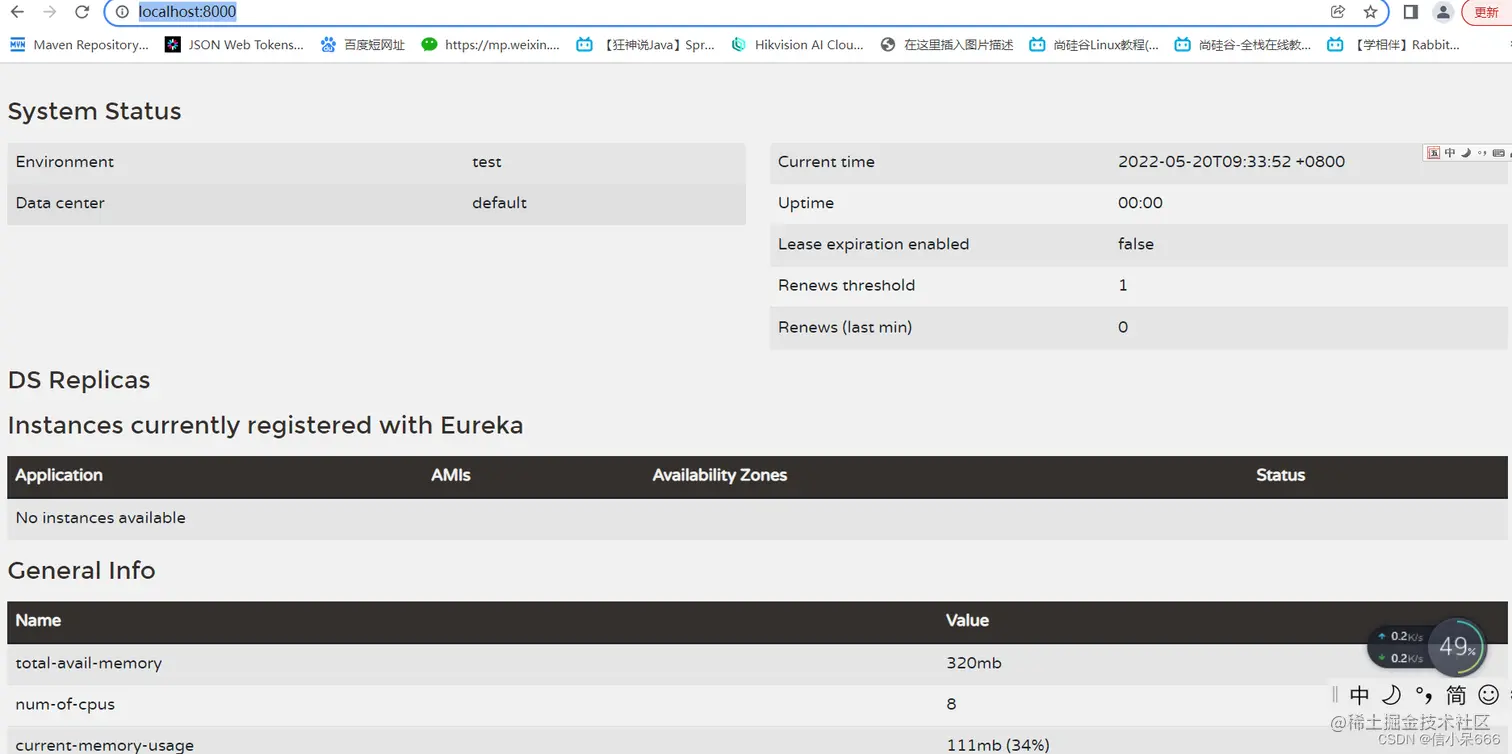
Task: Open the 尚硅谷-全栈在线教 bookmark
Action: coord(1243,44)
